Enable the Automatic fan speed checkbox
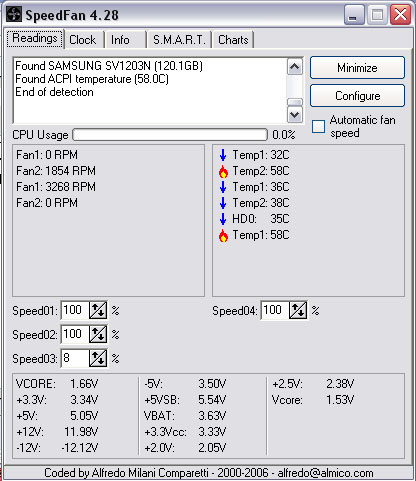 pyautogui.click(x=318, y=127)
